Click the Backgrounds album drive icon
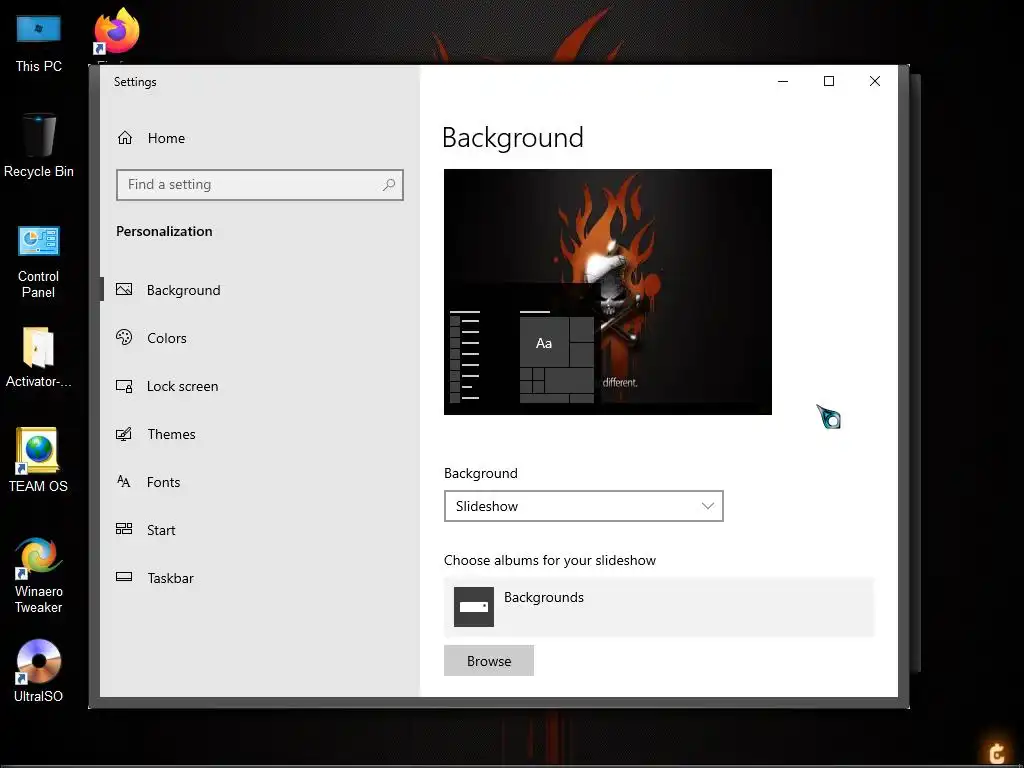 pyautogui.click(x=473, y=607)
